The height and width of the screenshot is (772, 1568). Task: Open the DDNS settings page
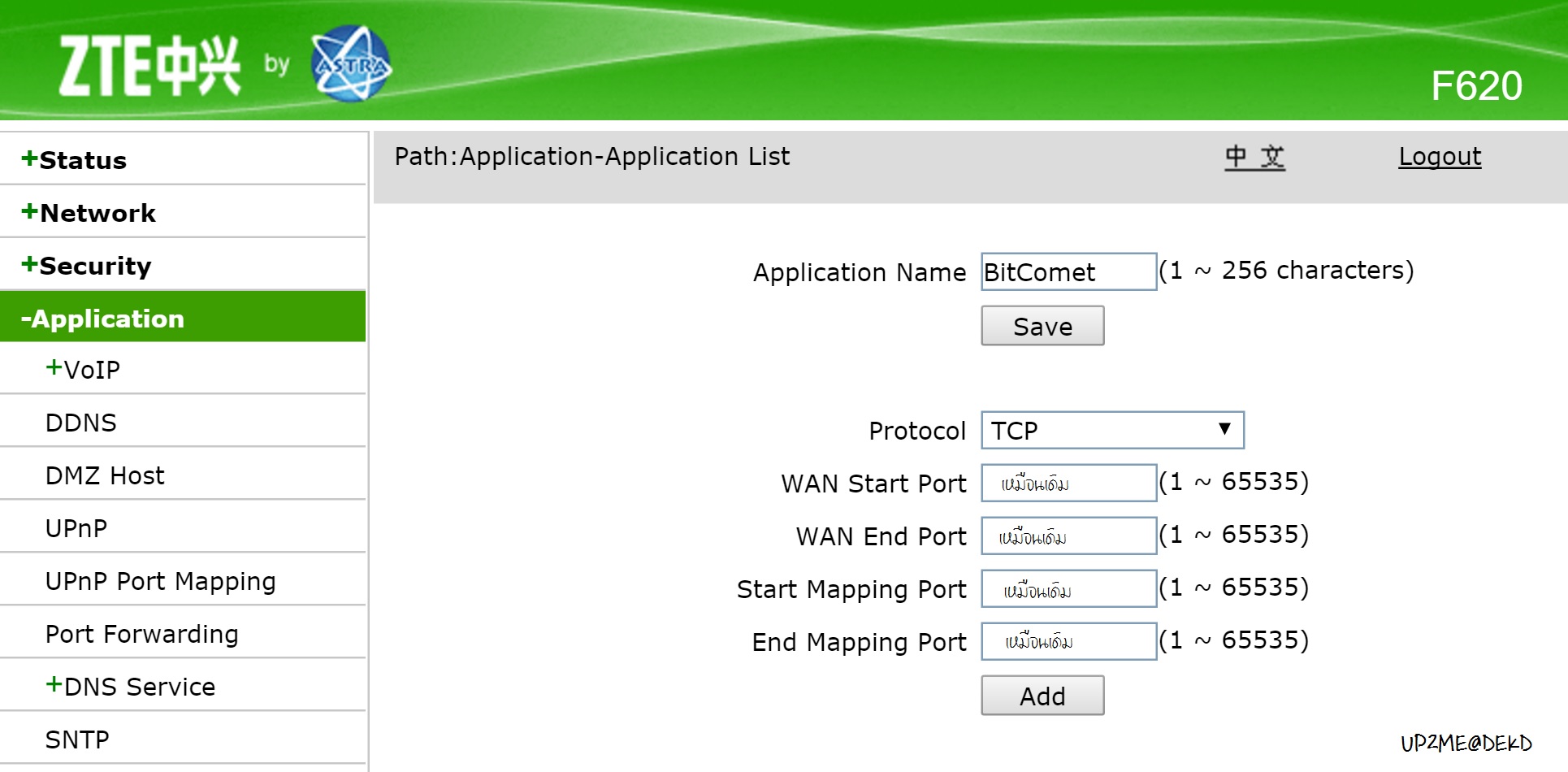click(x=80, y=421)
